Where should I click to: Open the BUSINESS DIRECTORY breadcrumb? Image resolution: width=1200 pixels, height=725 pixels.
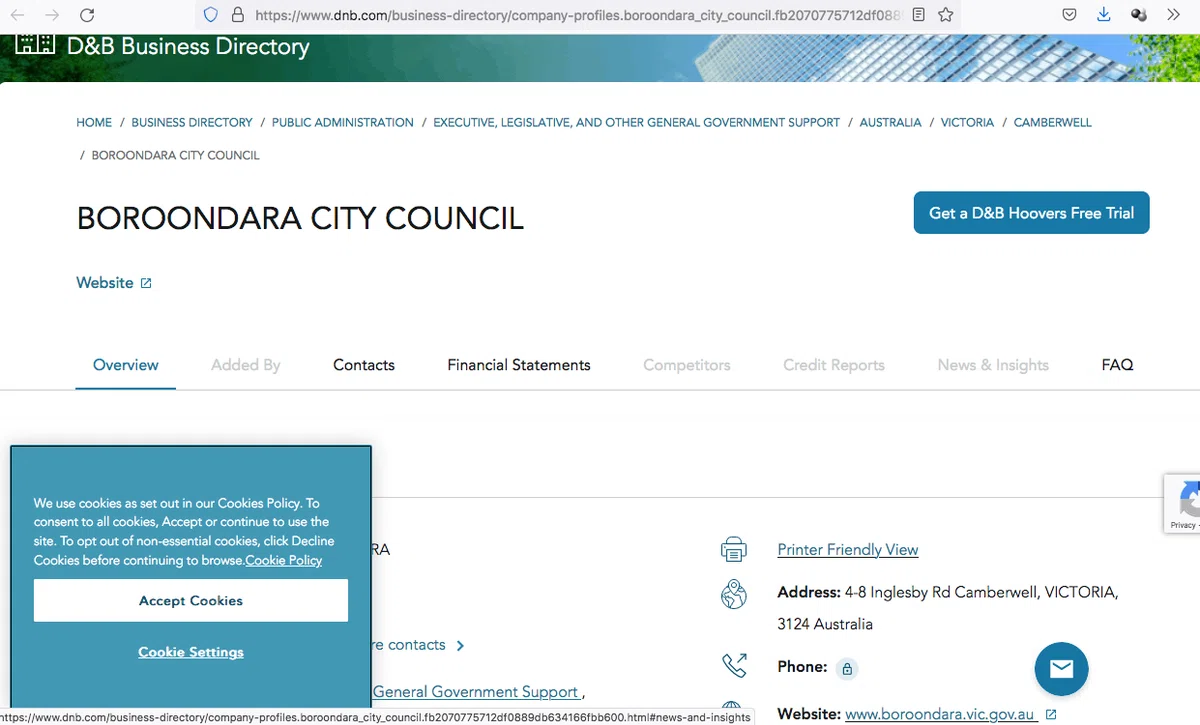pyautogui.click(x=192, y=122)
